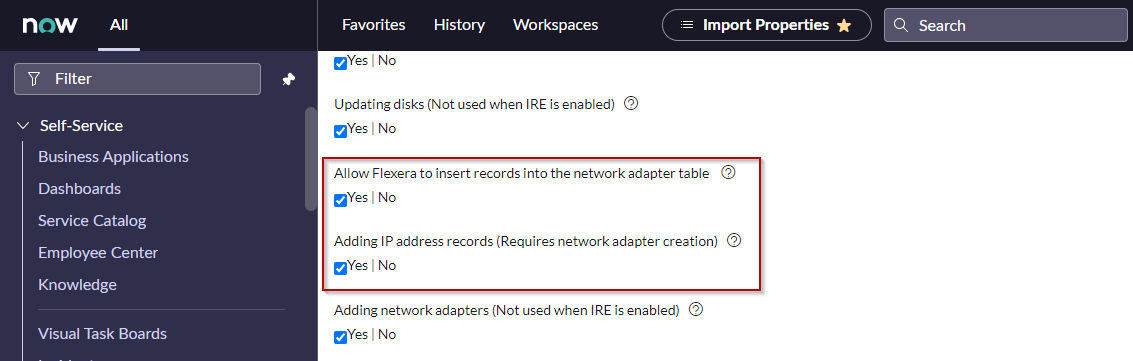1133x361 pixels.
Task: Open the Import Properties title menu
Action: tap(767, 25)
